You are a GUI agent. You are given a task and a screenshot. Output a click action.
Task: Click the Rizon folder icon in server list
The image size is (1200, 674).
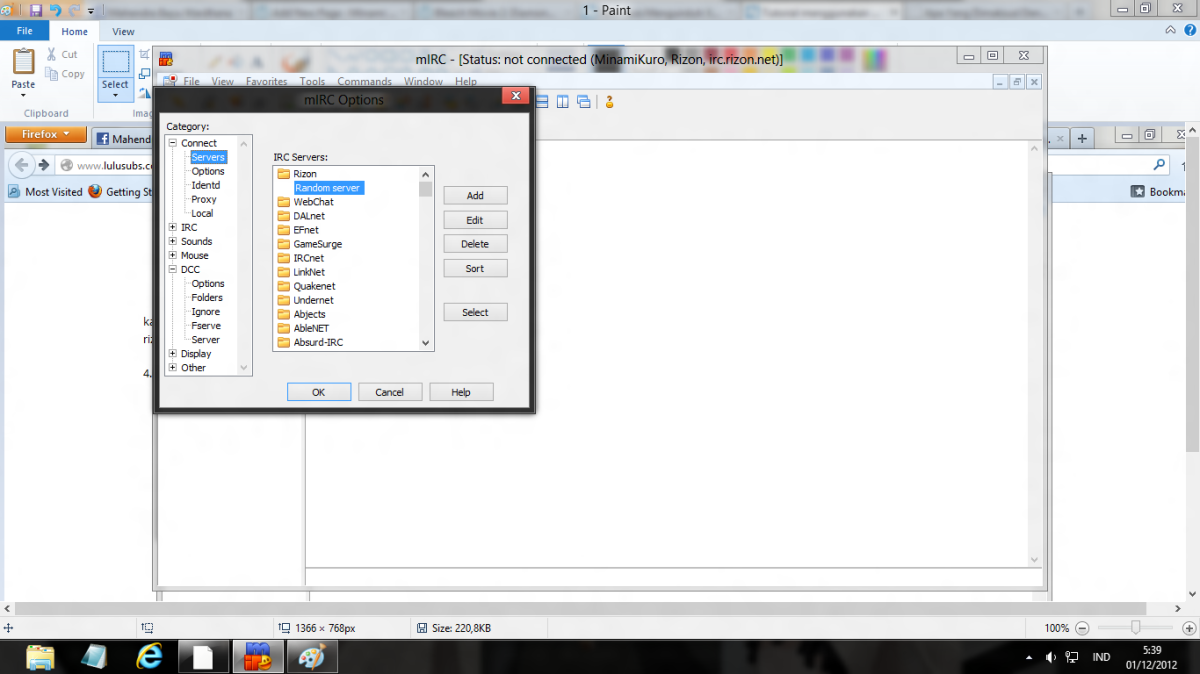pyautogui.click(x=284, y=174)
